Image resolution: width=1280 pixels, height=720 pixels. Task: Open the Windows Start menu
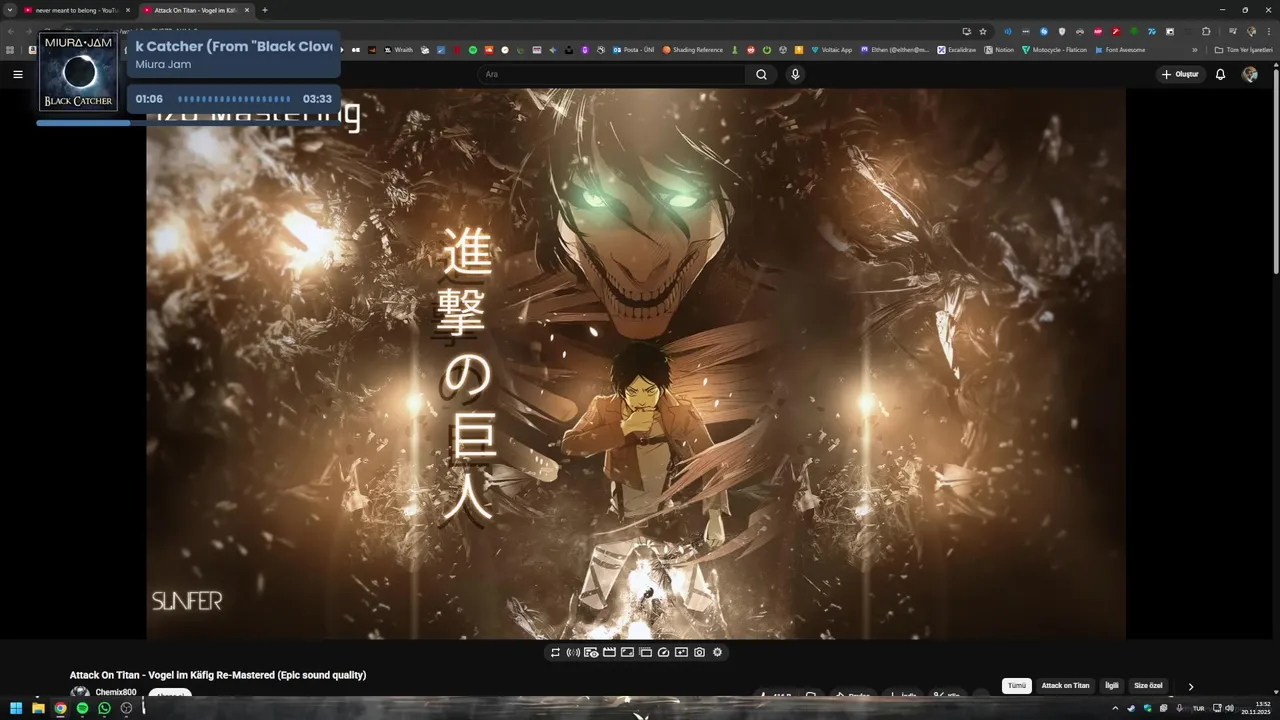coord(16,708)
